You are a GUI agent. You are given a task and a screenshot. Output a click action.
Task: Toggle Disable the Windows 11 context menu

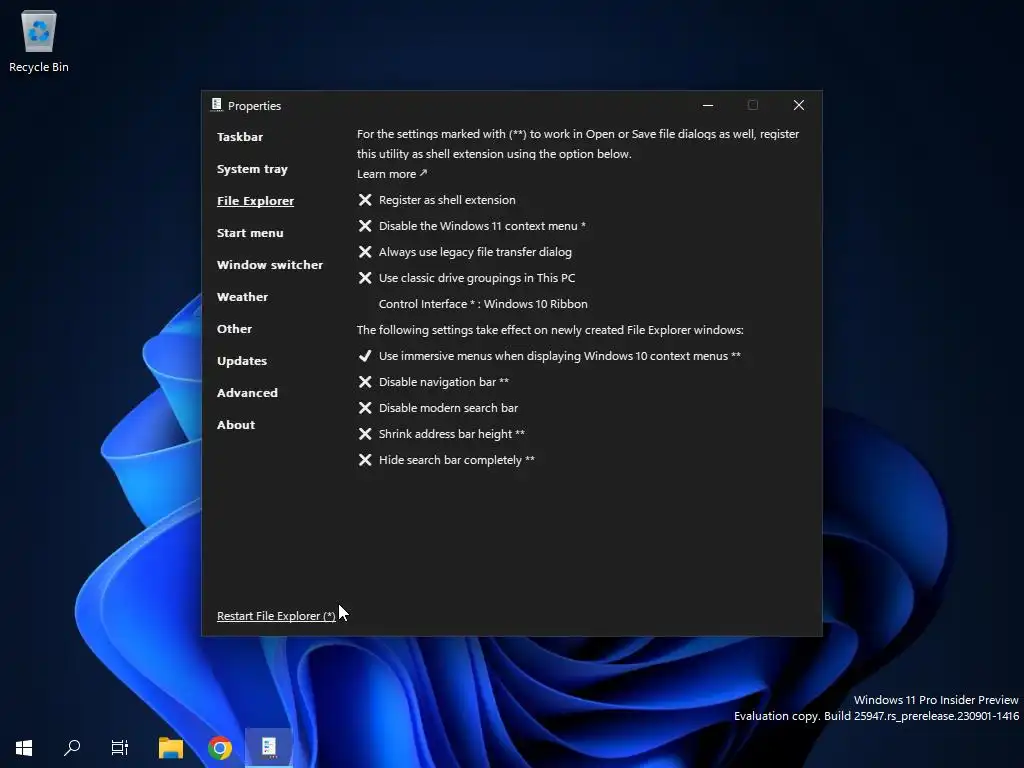[x=472, y=226]
